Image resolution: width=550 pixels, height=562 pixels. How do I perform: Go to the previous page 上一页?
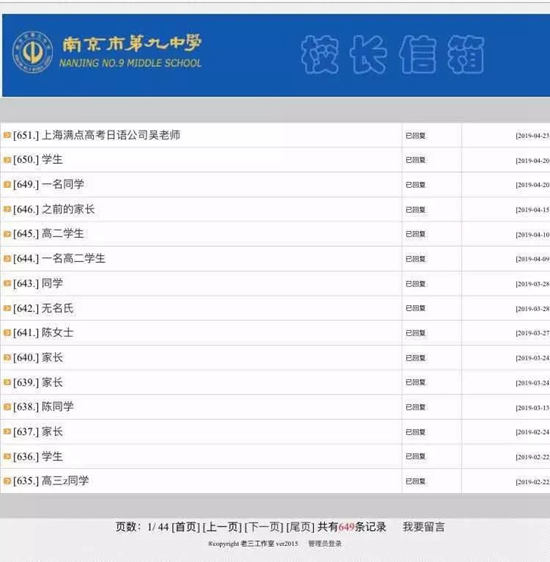[222, 527]
